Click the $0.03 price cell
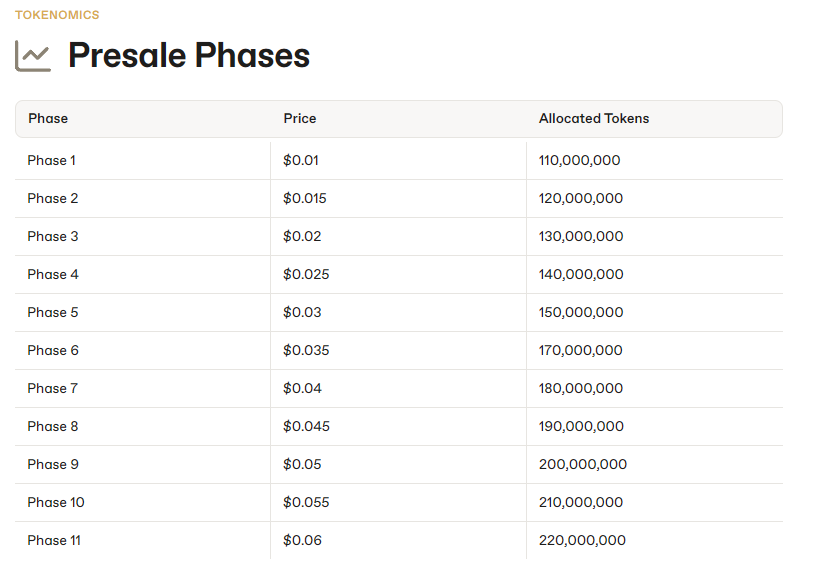The height and width of the screenshot is (577, 816). (x=302, y=312)
